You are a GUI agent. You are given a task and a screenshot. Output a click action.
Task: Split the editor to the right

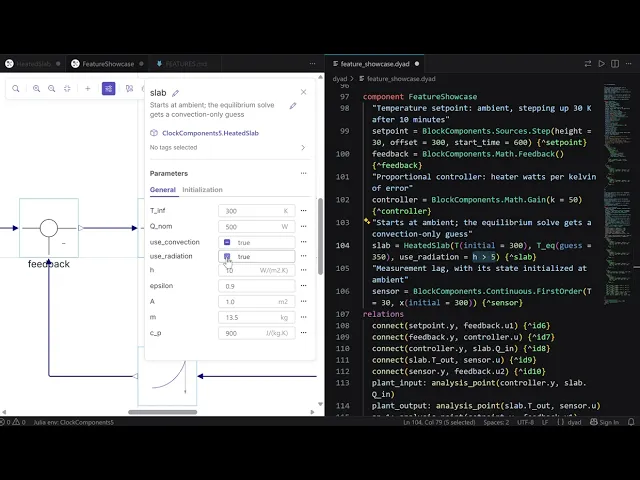click(x=615, y=64)
